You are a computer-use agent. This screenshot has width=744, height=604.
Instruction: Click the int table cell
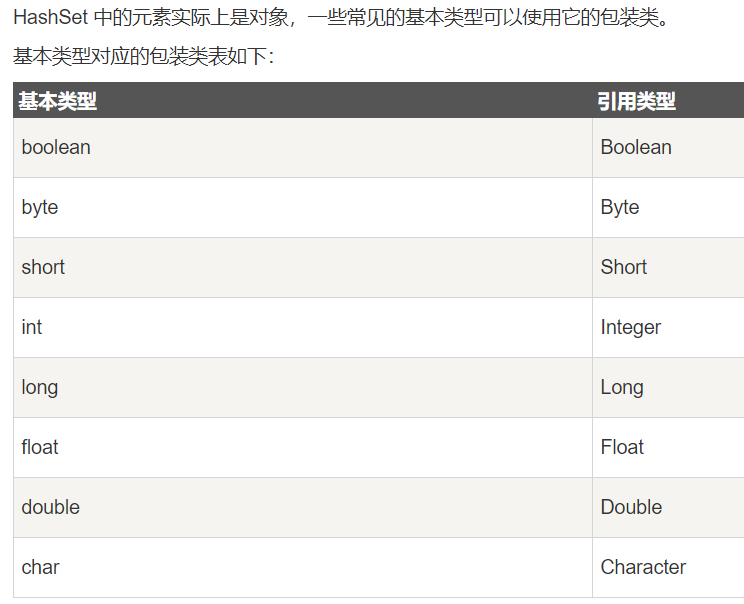pyautogui.click(x=303, y=327)
